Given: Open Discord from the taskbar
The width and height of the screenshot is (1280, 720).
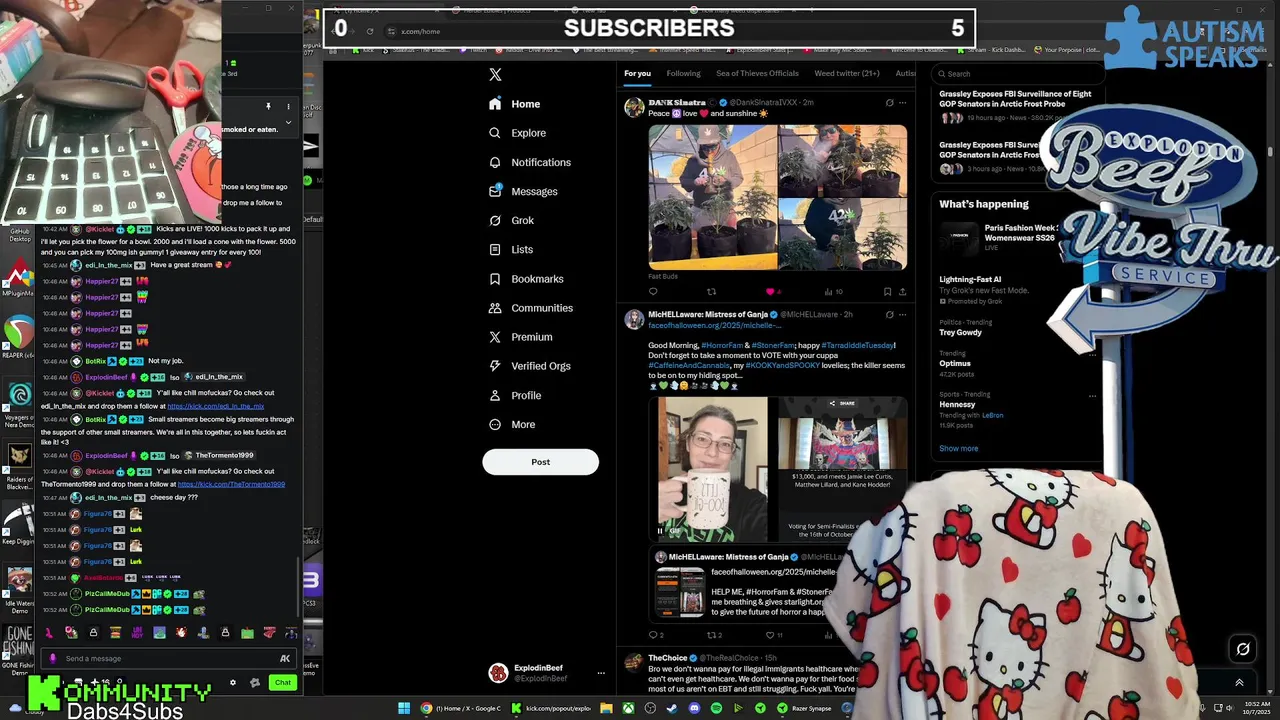Looking at the screenshot, I should click(694, 708).
